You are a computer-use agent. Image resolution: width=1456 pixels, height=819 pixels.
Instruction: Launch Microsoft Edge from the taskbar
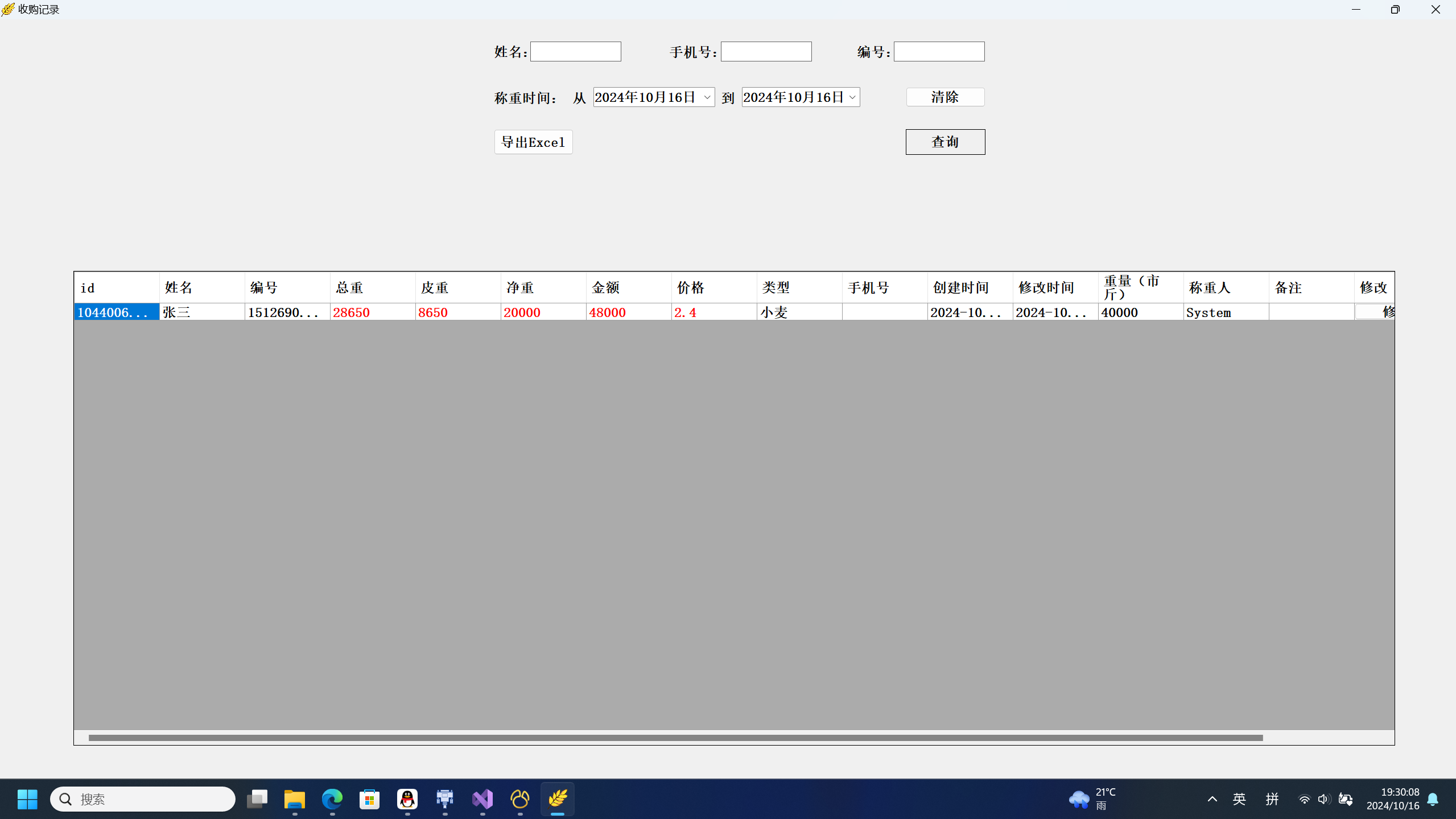click(x=332, y=799)
